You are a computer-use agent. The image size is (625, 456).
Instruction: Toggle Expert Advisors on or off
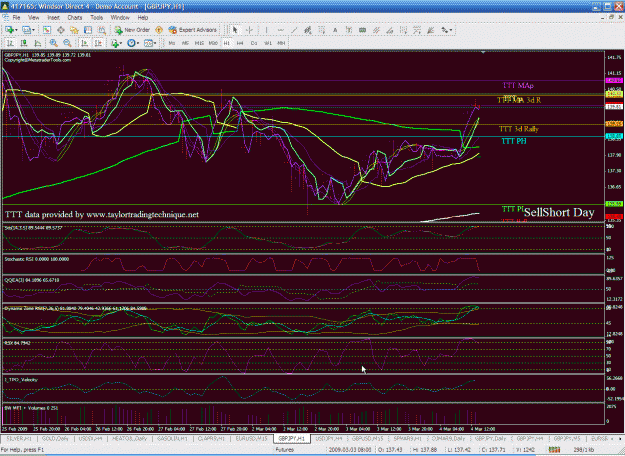click(x=193, y=30)
